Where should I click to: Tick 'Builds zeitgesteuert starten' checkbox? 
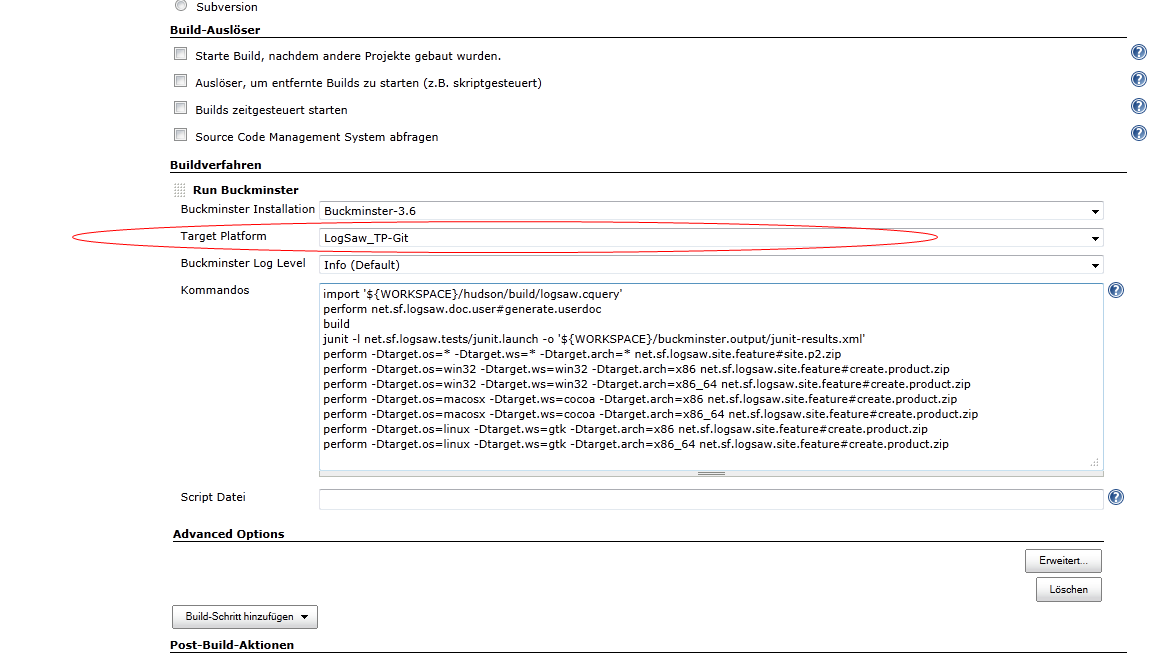click(180, 107)
